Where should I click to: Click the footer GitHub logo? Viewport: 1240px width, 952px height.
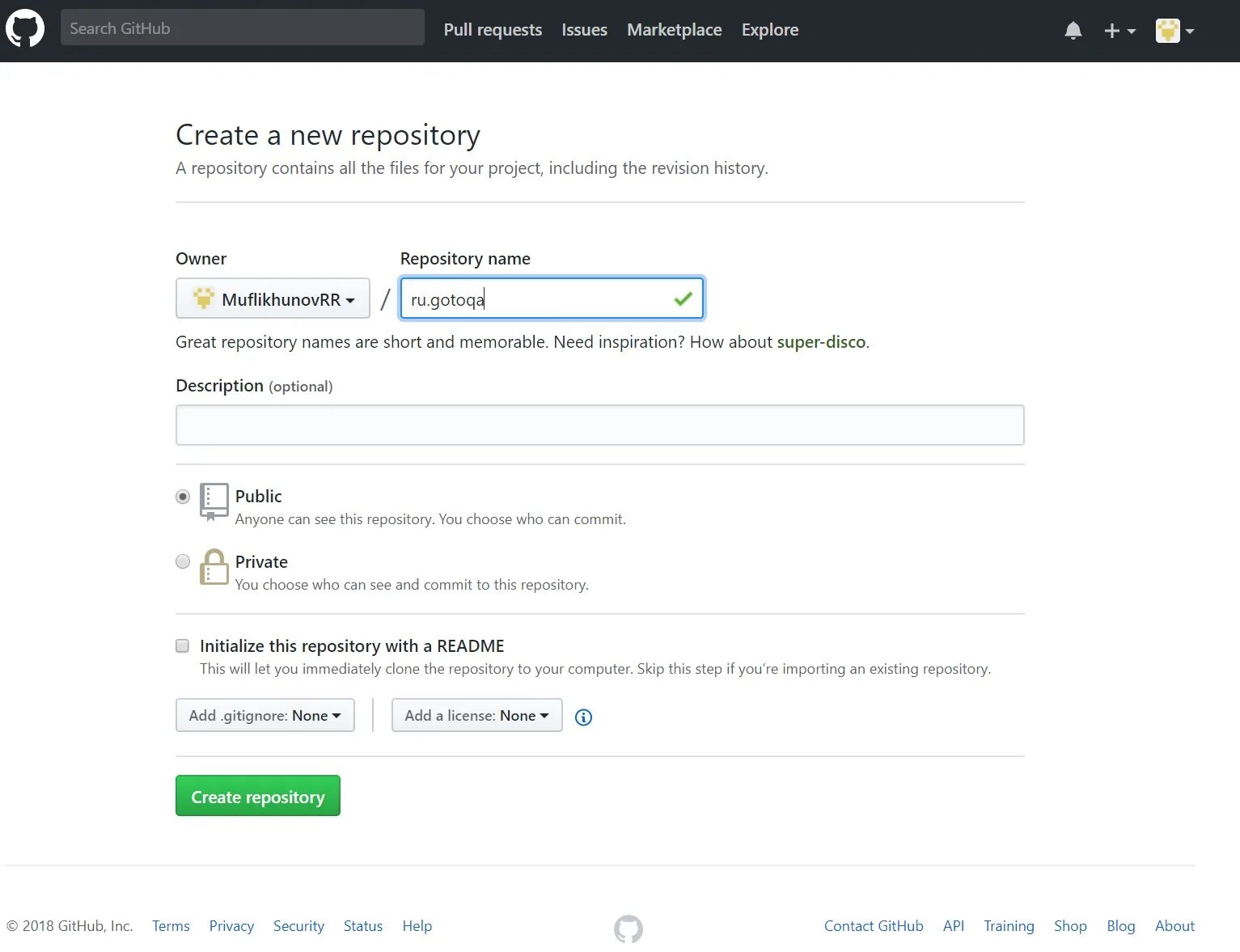(x=628, y=929)
